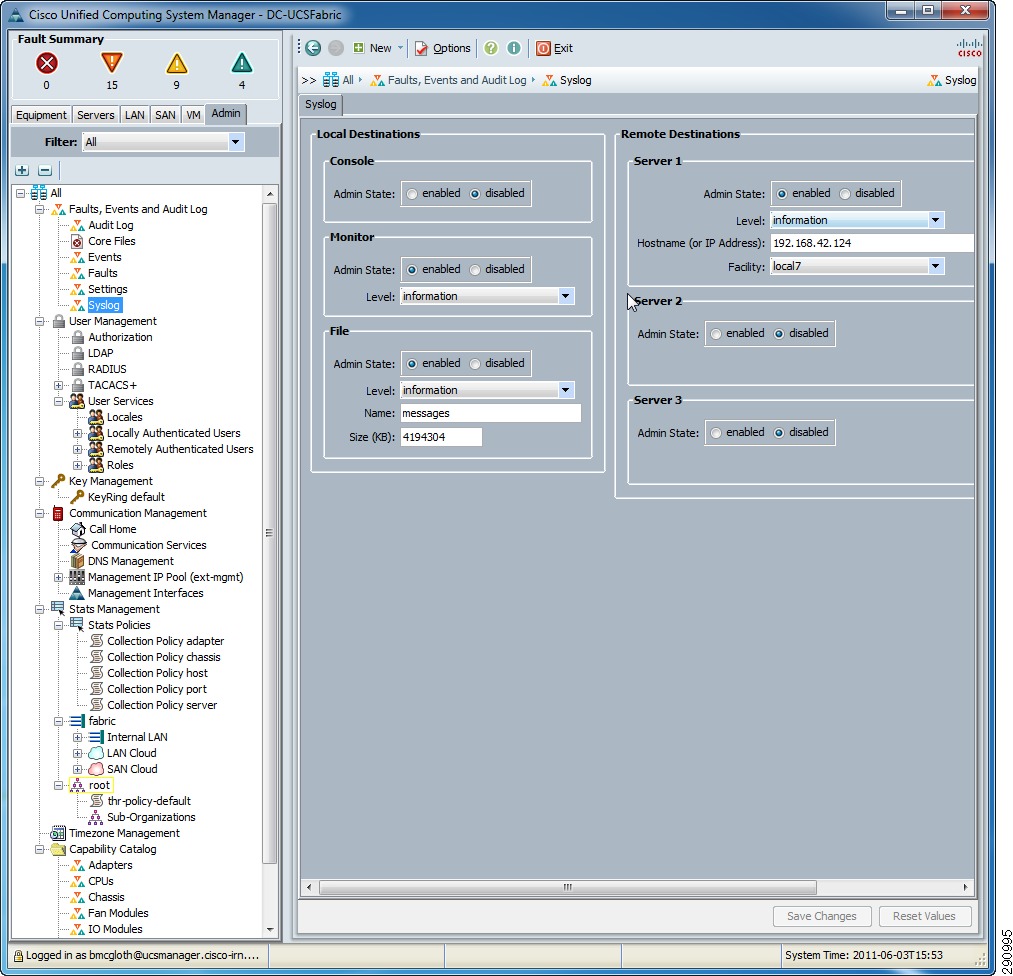Collapse the User Management node
This screenshot has width=1013, height=976.
39,321
